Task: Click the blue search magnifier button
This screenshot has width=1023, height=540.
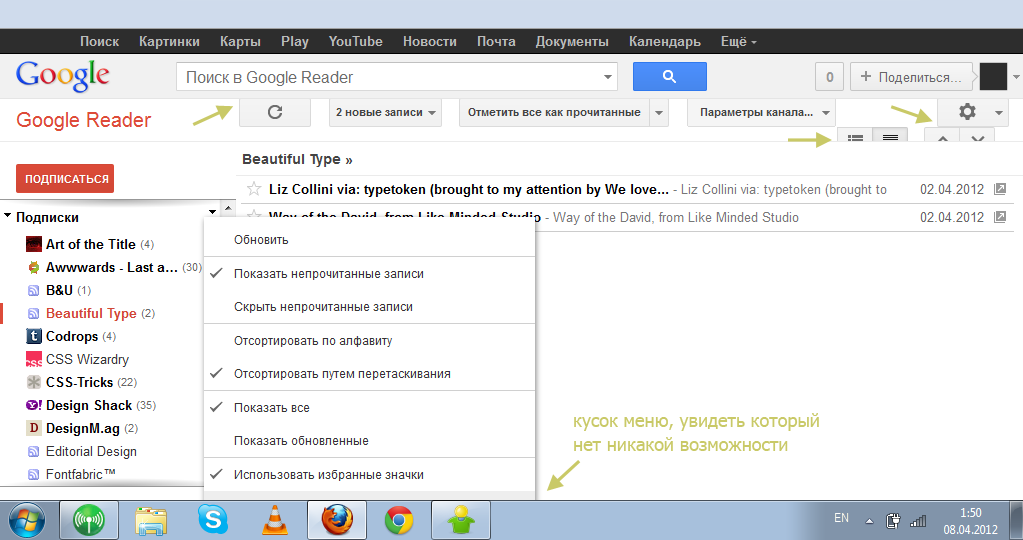Action: point(669,76)
